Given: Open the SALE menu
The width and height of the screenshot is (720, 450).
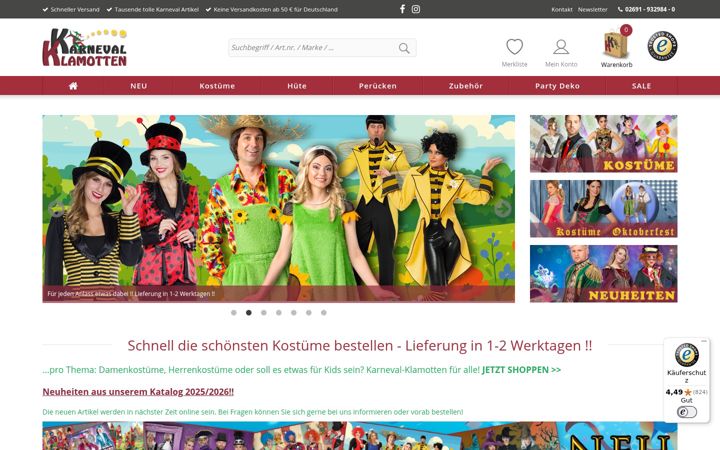Looking at the screenshot, I should (x=641, y=86).
